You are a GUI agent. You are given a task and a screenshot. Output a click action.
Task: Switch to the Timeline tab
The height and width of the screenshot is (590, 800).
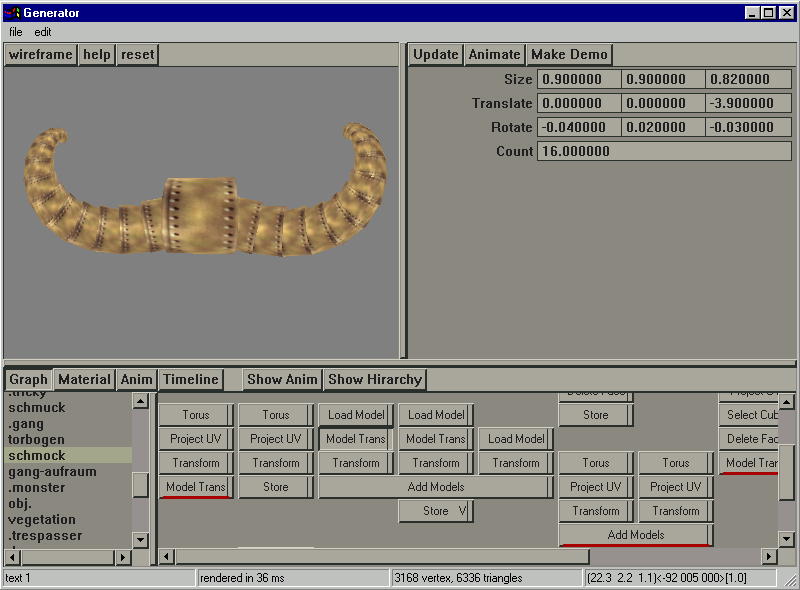click(x=190, y=379)
